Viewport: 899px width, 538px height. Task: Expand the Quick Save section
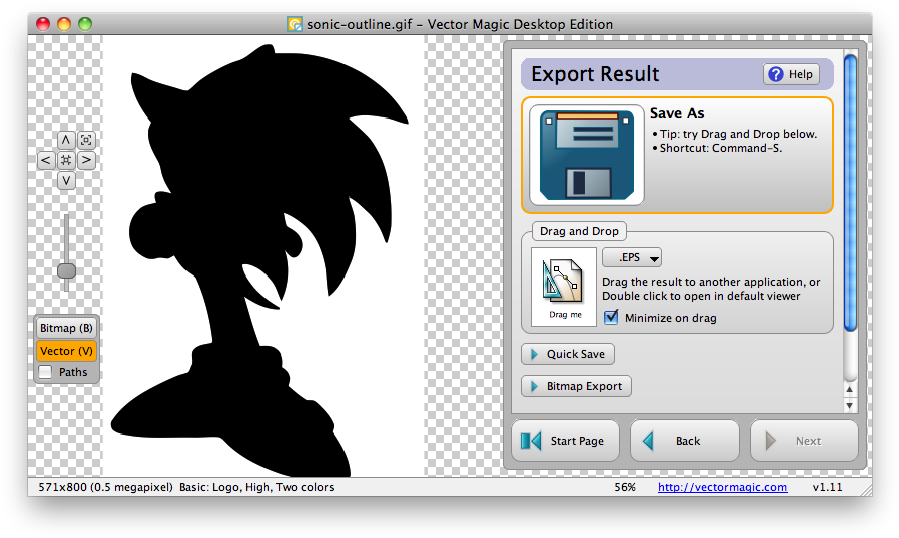coord(568,354)
